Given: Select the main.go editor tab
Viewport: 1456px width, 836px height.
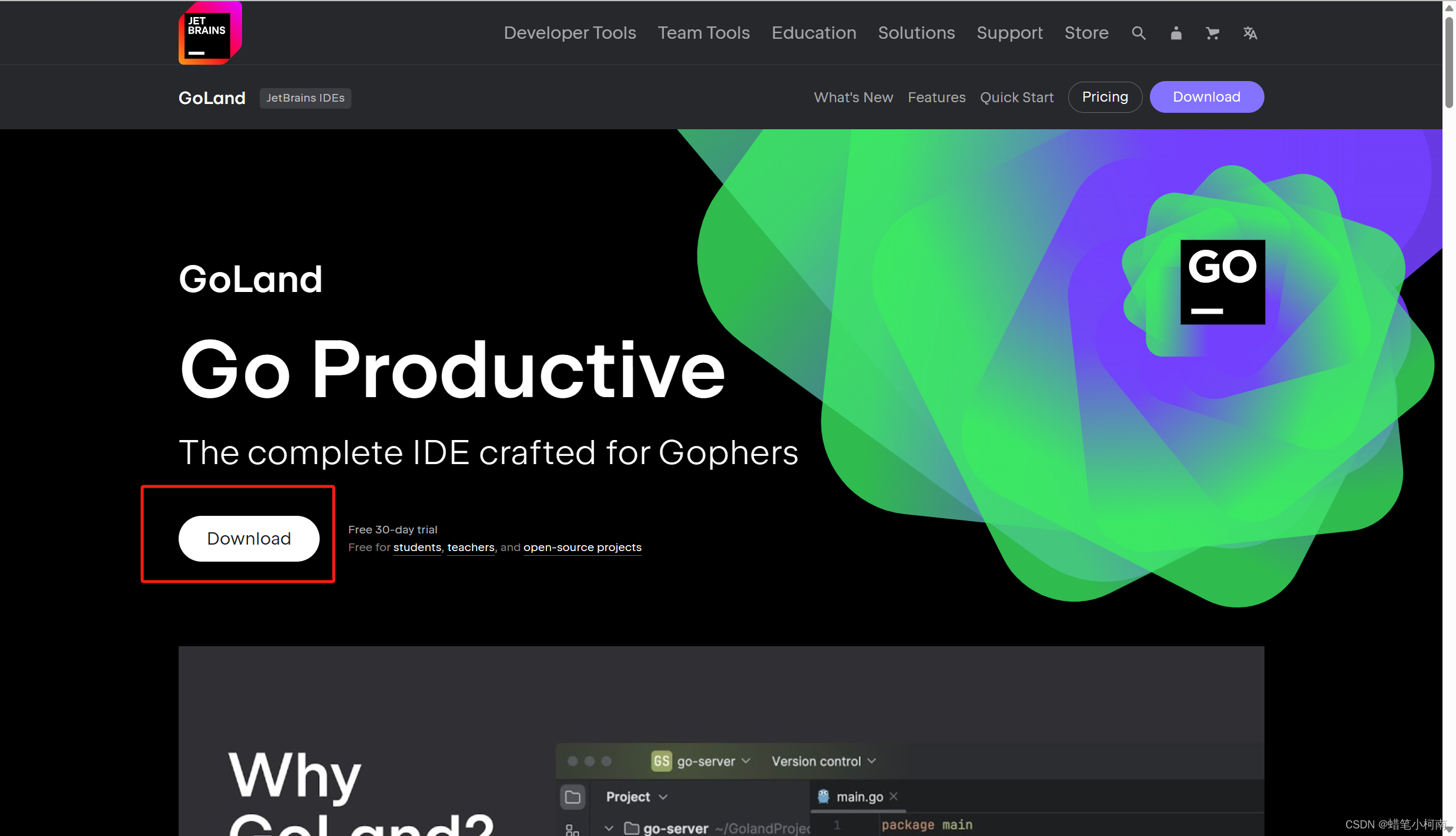Looking at the screenshot, I should (859, 797).
